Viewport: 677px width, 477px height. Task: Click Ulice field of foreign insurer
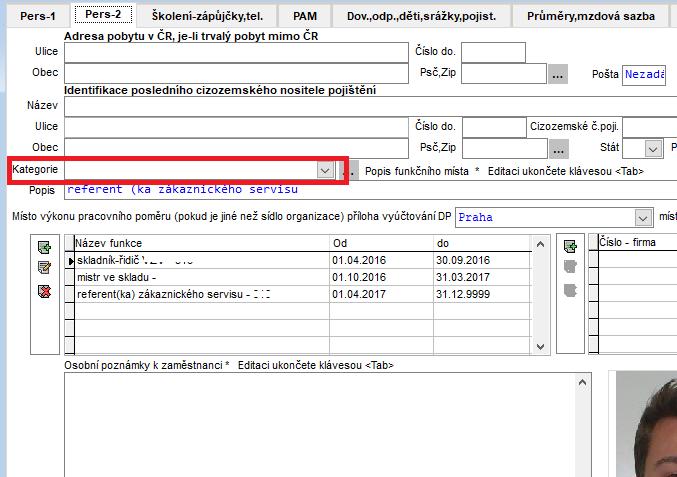tap(236, 127)
